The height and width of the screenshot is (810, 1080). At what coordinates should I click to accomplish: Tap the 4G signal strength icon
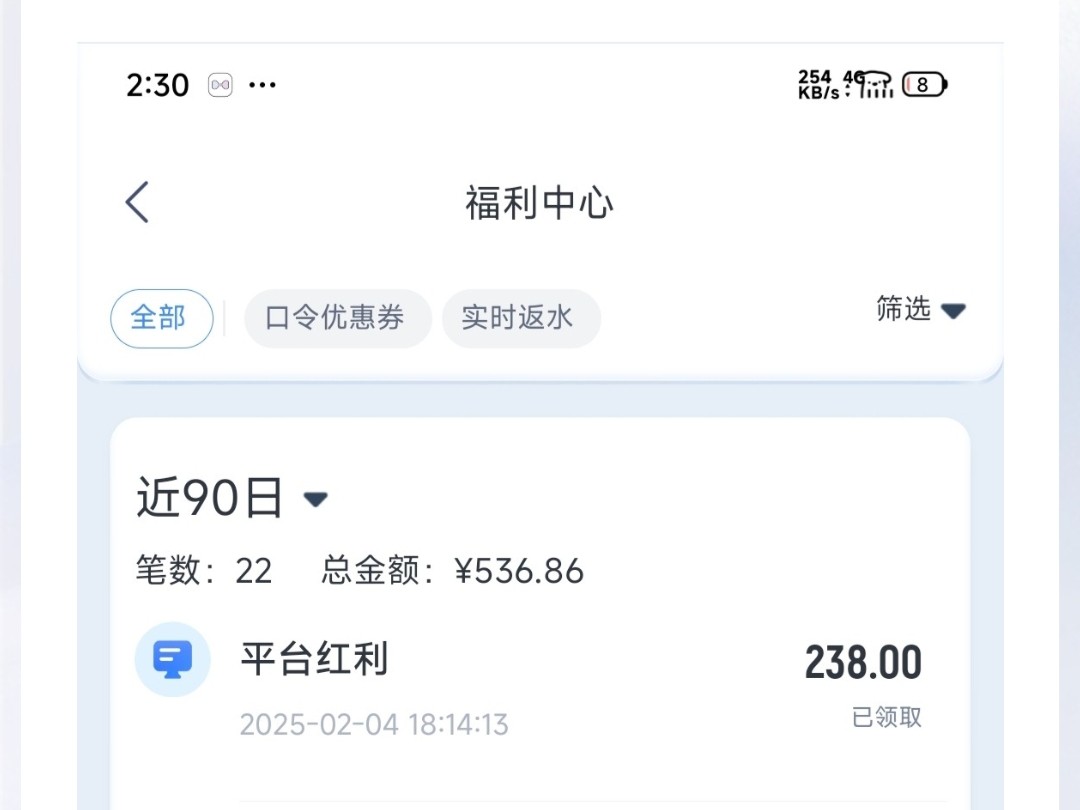870,84
